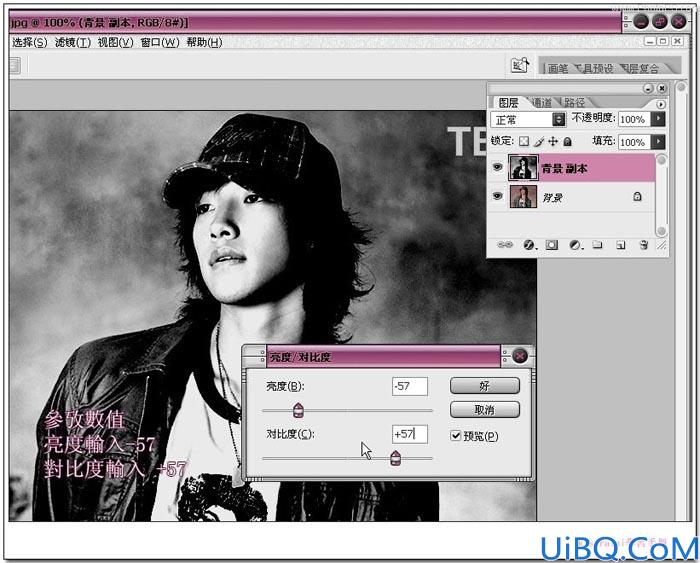The height and width of the screenshot is (563, 700).
Task: Collapse the Layers panel with minimize button
Action: coord(648,88)
